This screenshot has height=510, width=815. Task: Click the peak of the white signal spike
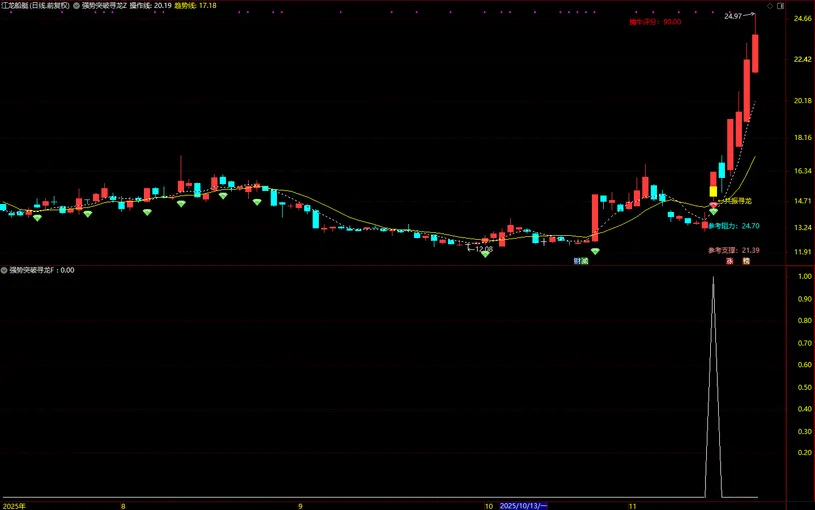coord(713,278)
